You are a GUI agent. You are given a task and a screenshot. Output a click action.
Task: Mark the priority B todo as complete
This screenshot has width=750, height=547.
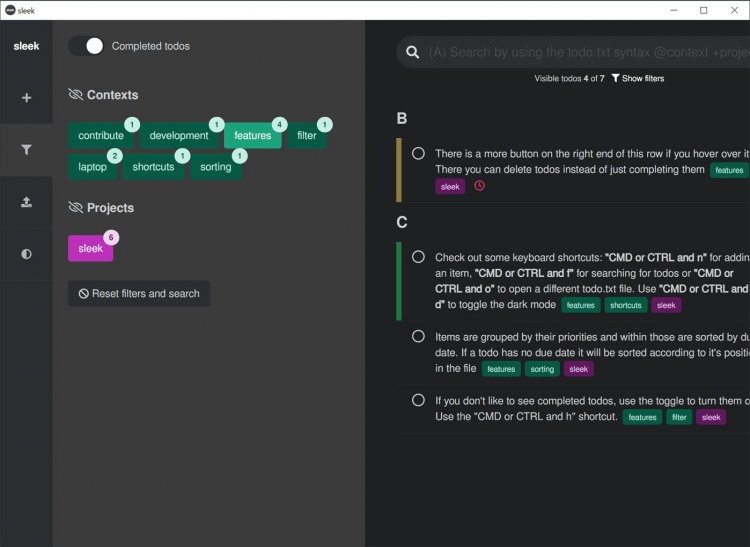coord(418,154)
